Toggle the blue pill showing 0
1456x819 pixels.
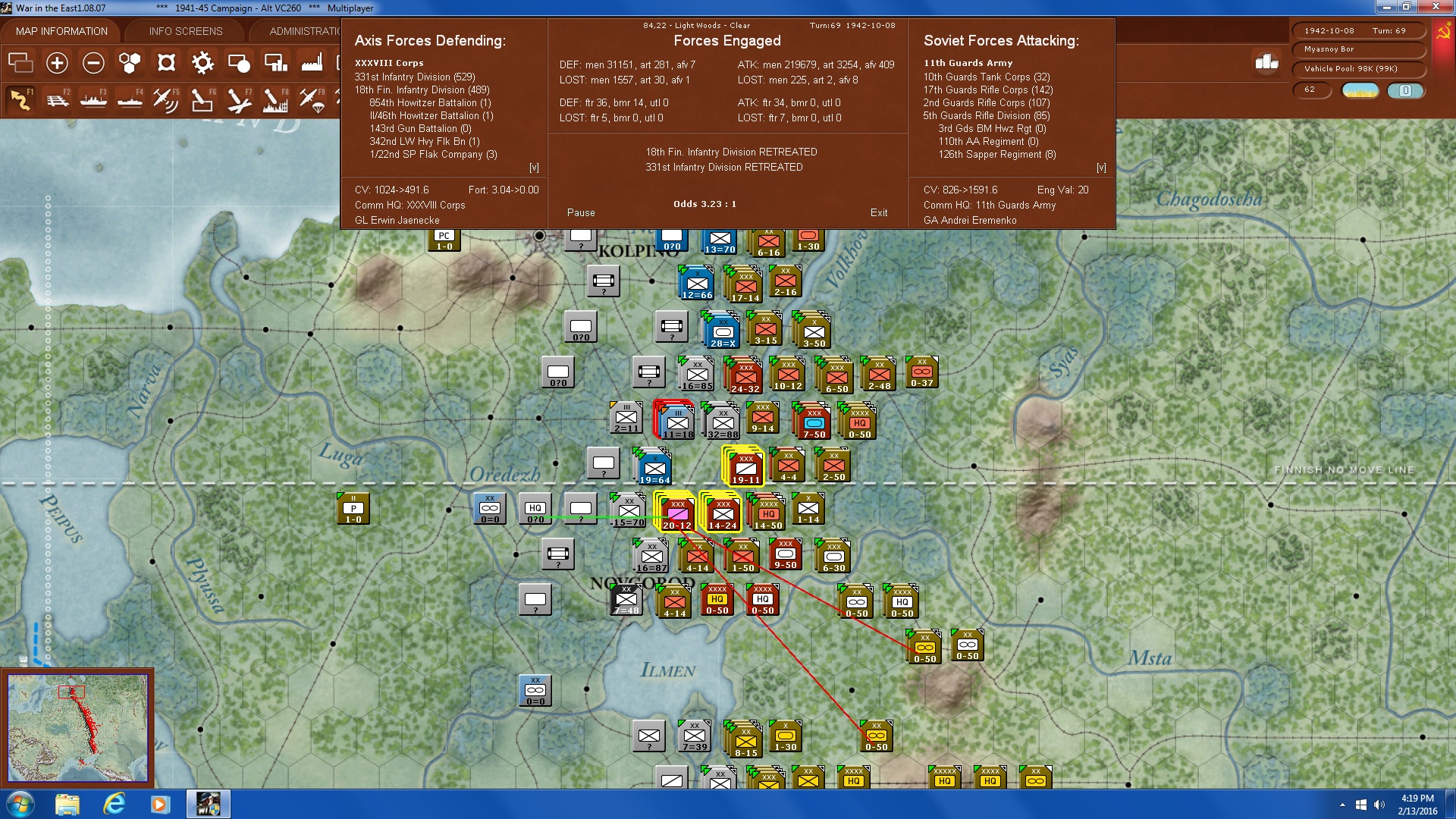pyautogui.click(x=1405, y=90)
